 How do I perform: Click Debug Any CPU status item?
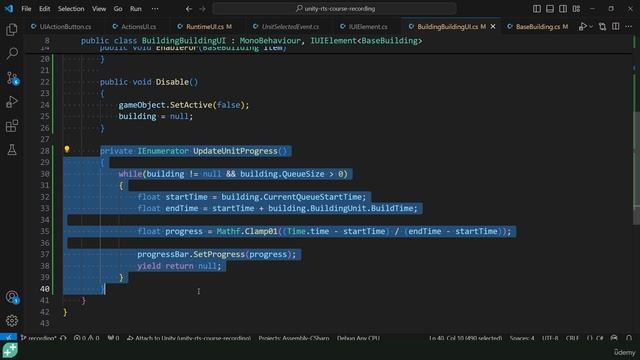(358, 338)
